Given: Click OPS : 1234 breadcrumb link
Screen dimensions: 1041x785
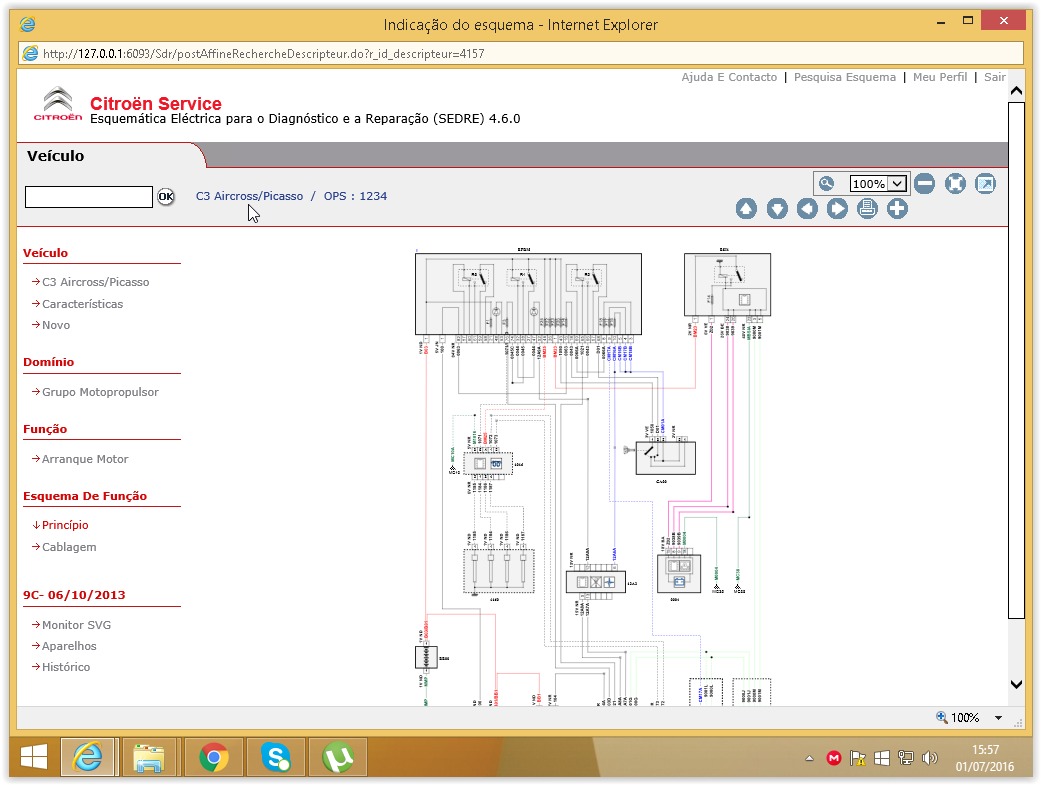Looking at the screenshot, I should (x=355, y=196).
